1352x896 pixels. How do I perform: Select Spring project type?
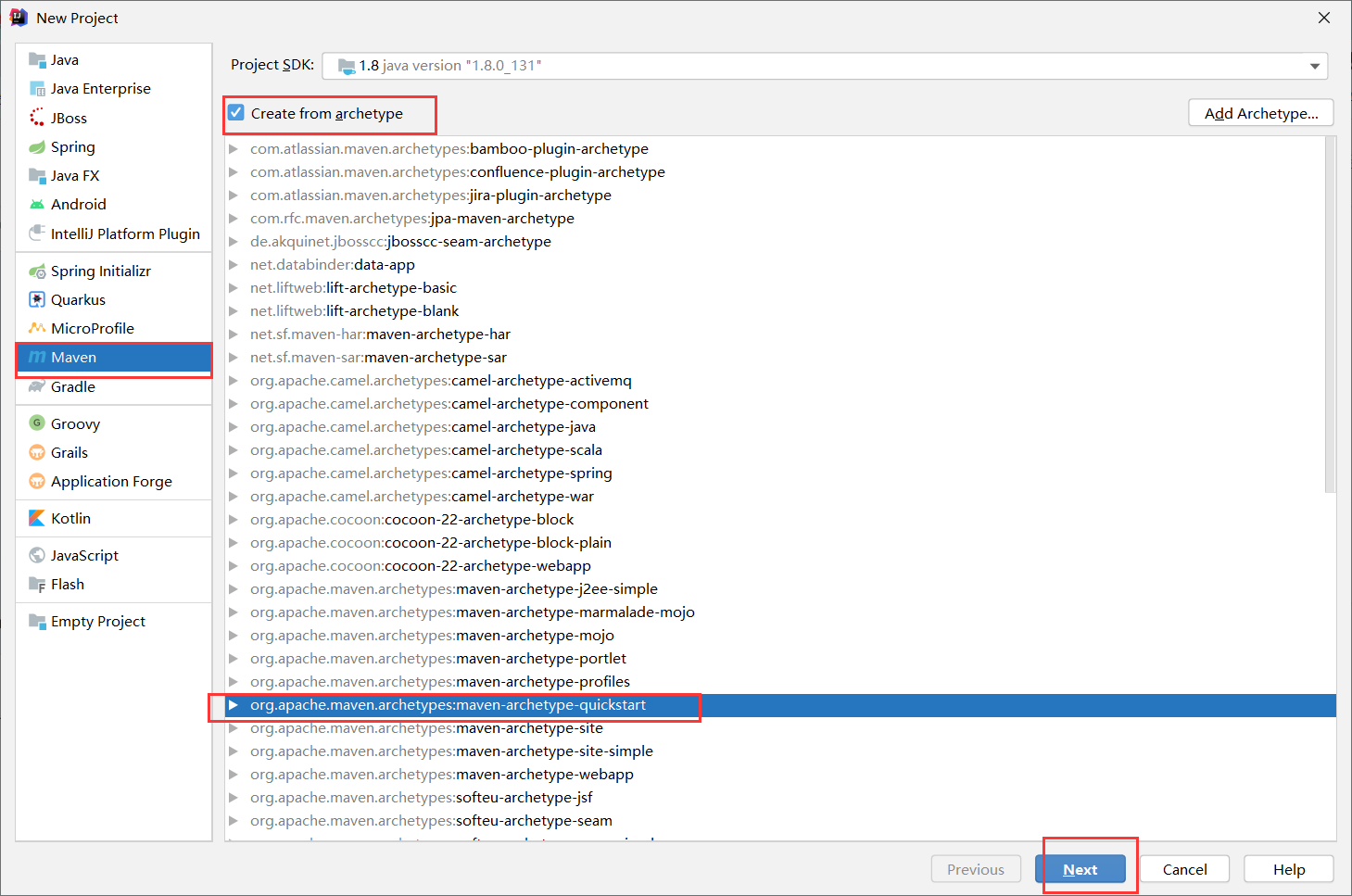114,147
